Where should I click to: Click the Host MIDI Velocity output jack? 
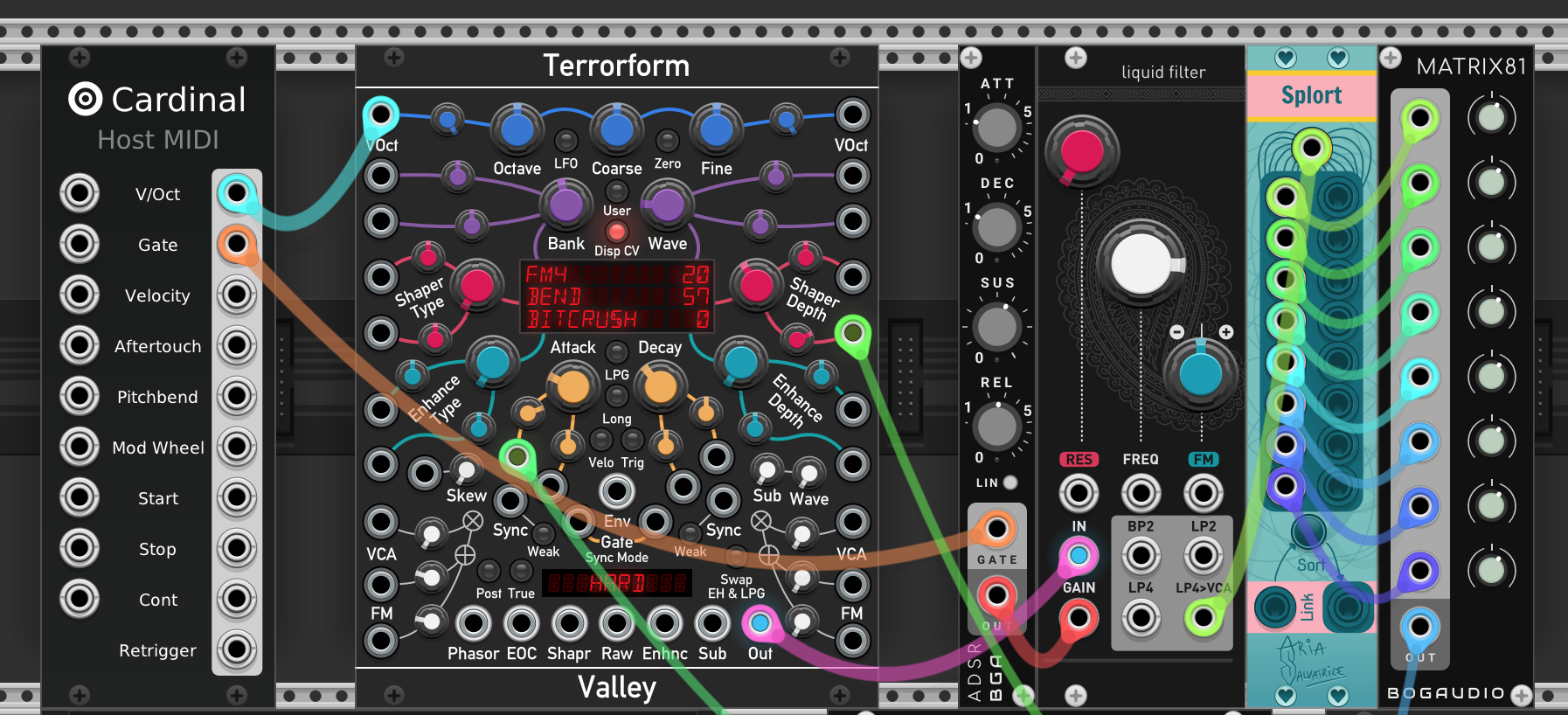[237, 295]
